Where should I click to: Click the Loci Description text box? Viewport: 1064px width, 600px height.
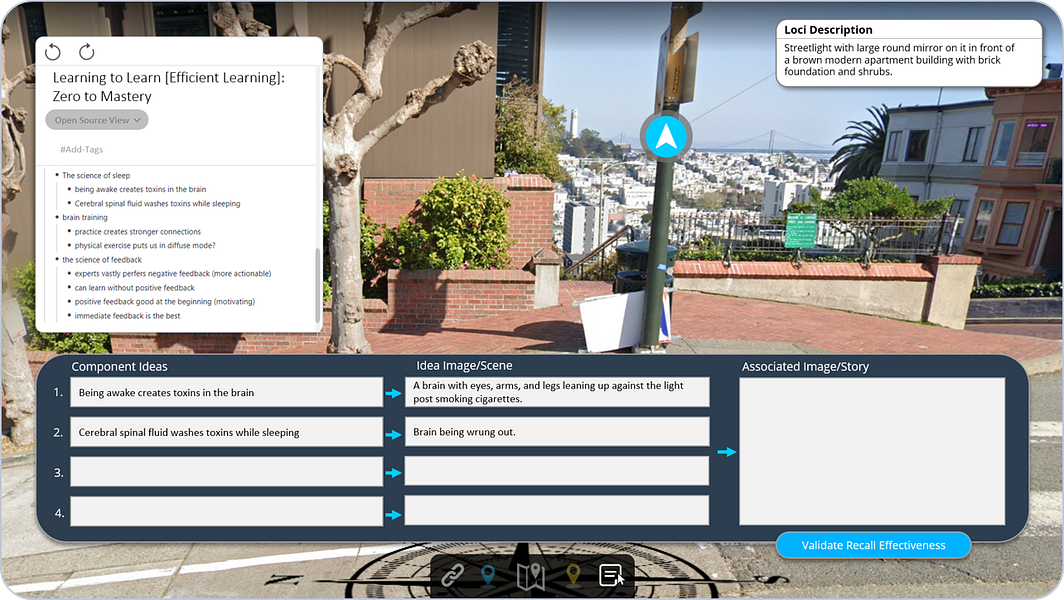pos(909,53)
